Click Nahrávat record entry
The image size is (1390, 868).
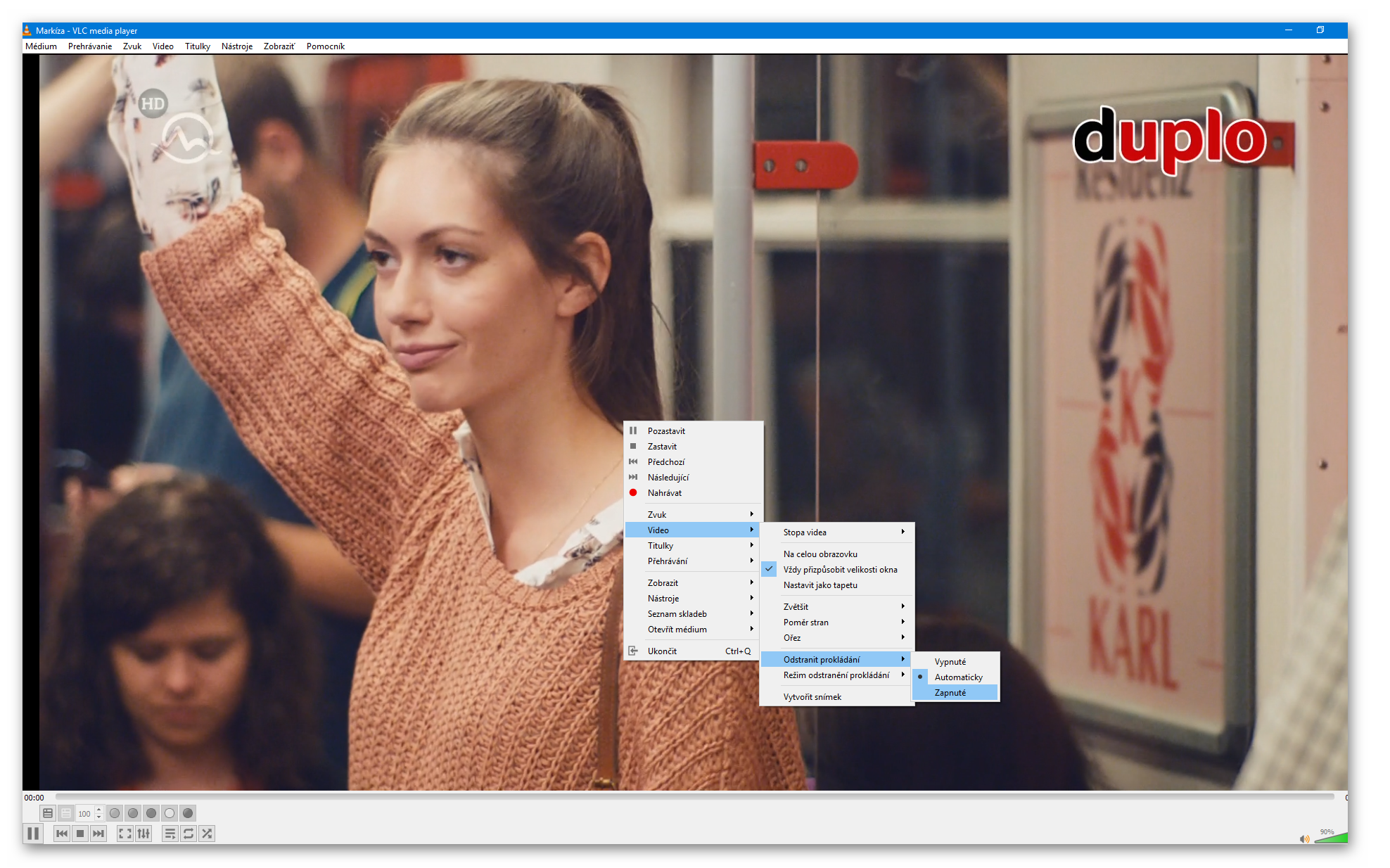coord(664,493)
